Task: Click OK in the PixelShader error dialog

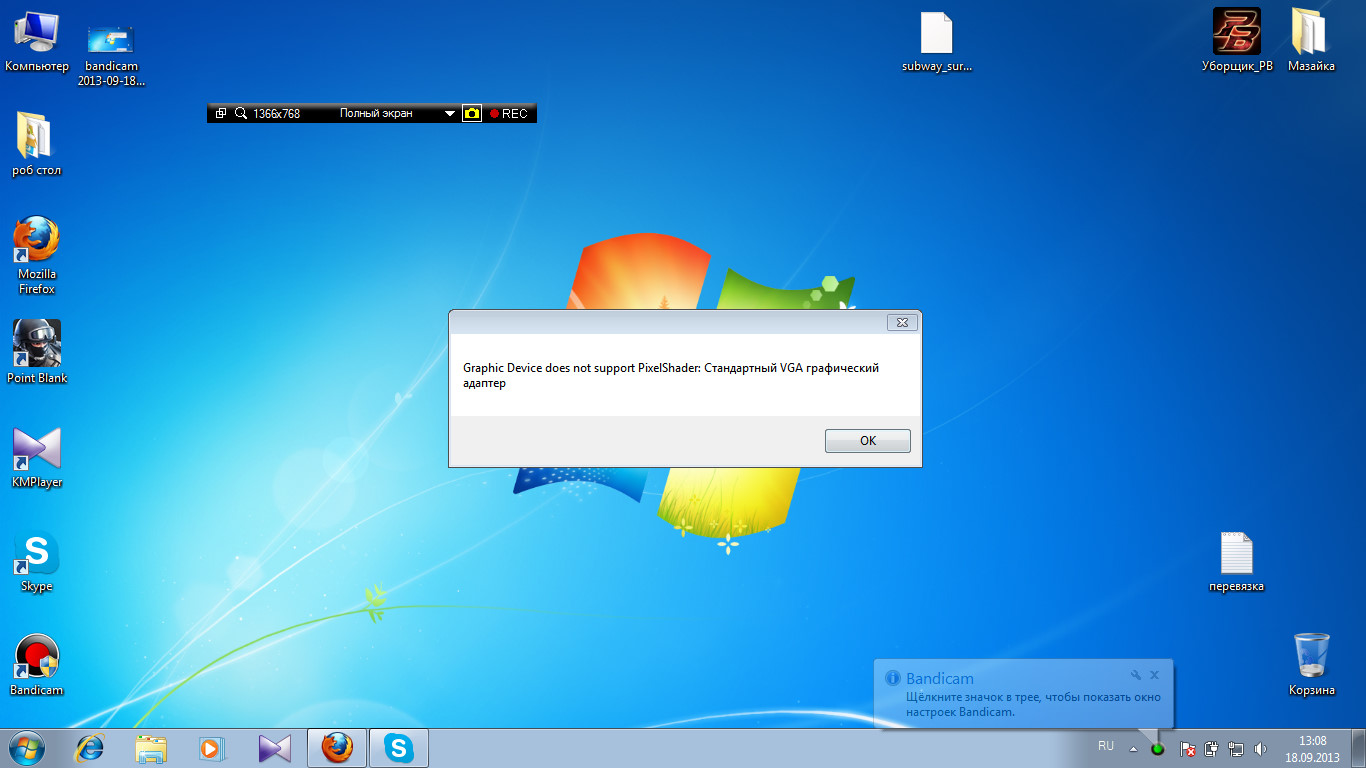Action: pyautogui.click(x=867, y=441)
